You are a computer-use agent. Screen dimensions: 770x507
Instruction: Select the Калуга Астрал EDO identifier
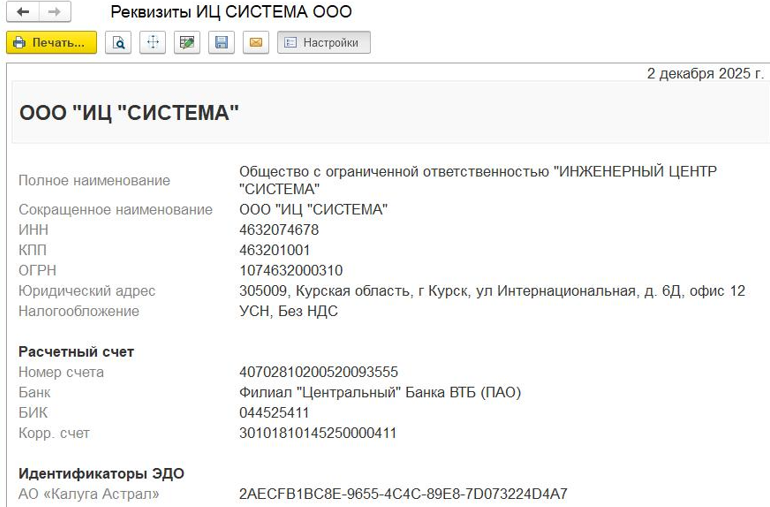tap(403, 494)
